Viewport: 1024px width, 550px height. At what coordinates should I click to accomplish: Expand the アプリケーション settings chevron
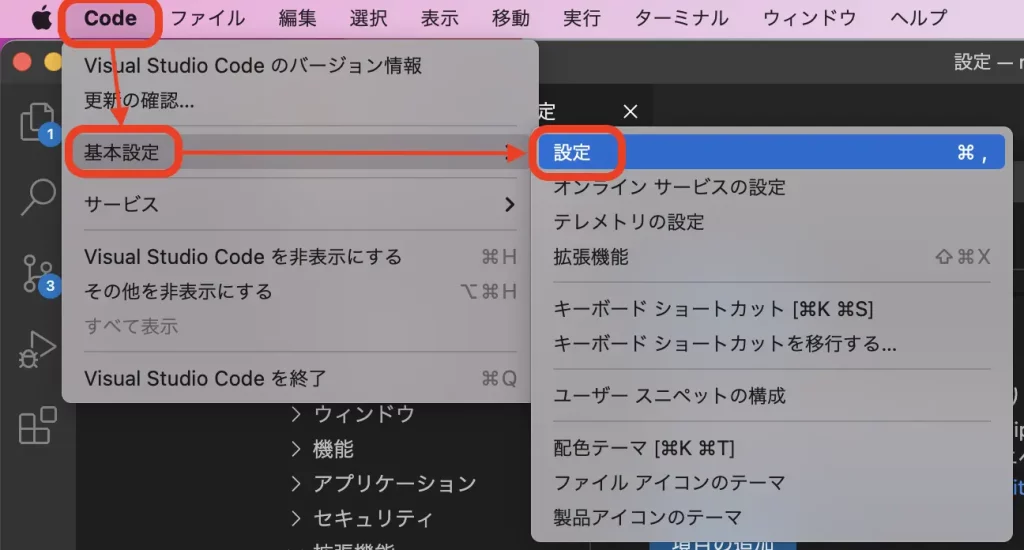296,483
